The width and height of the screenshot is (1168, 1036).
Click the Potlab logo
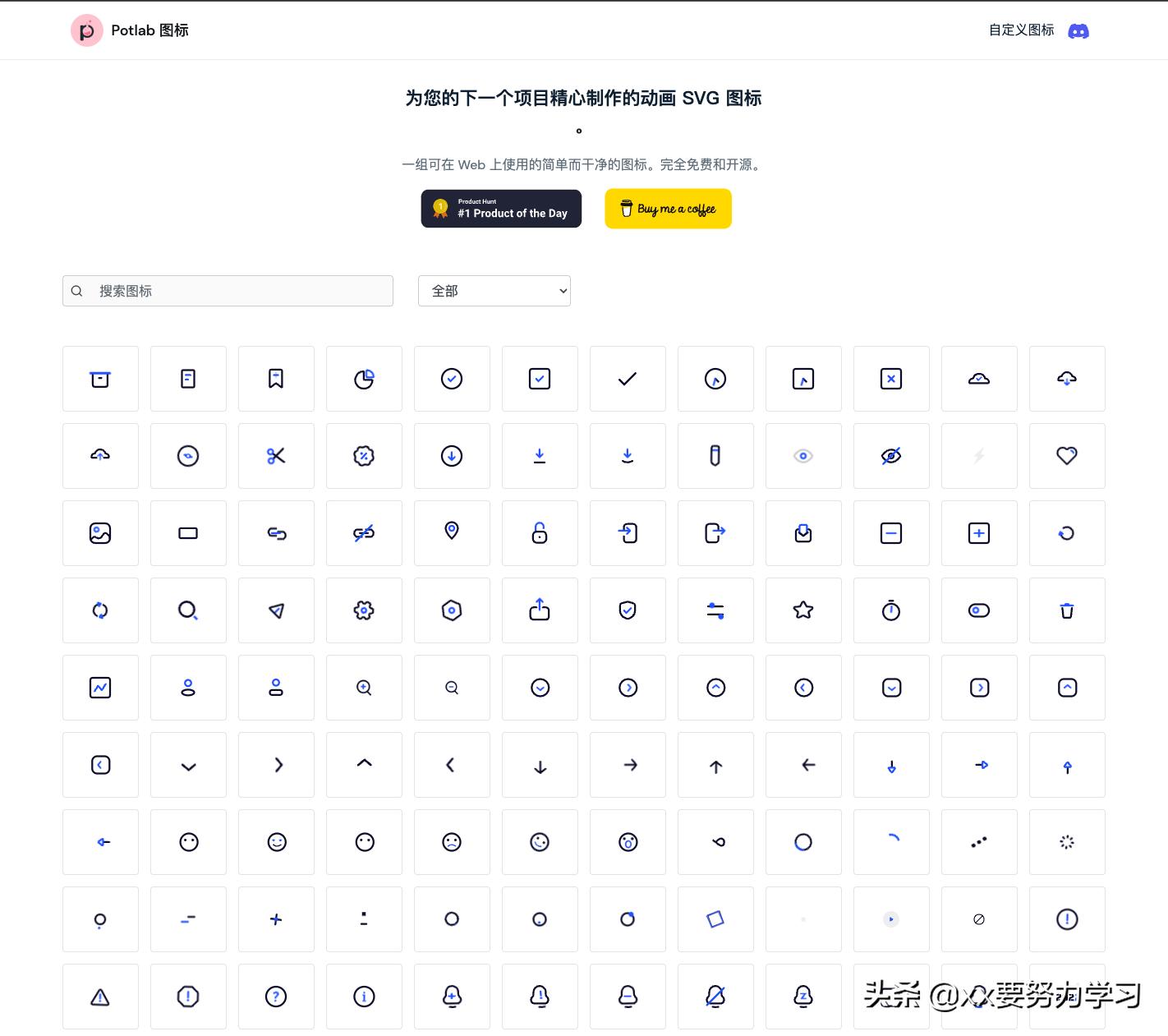(x=86, y=30)
